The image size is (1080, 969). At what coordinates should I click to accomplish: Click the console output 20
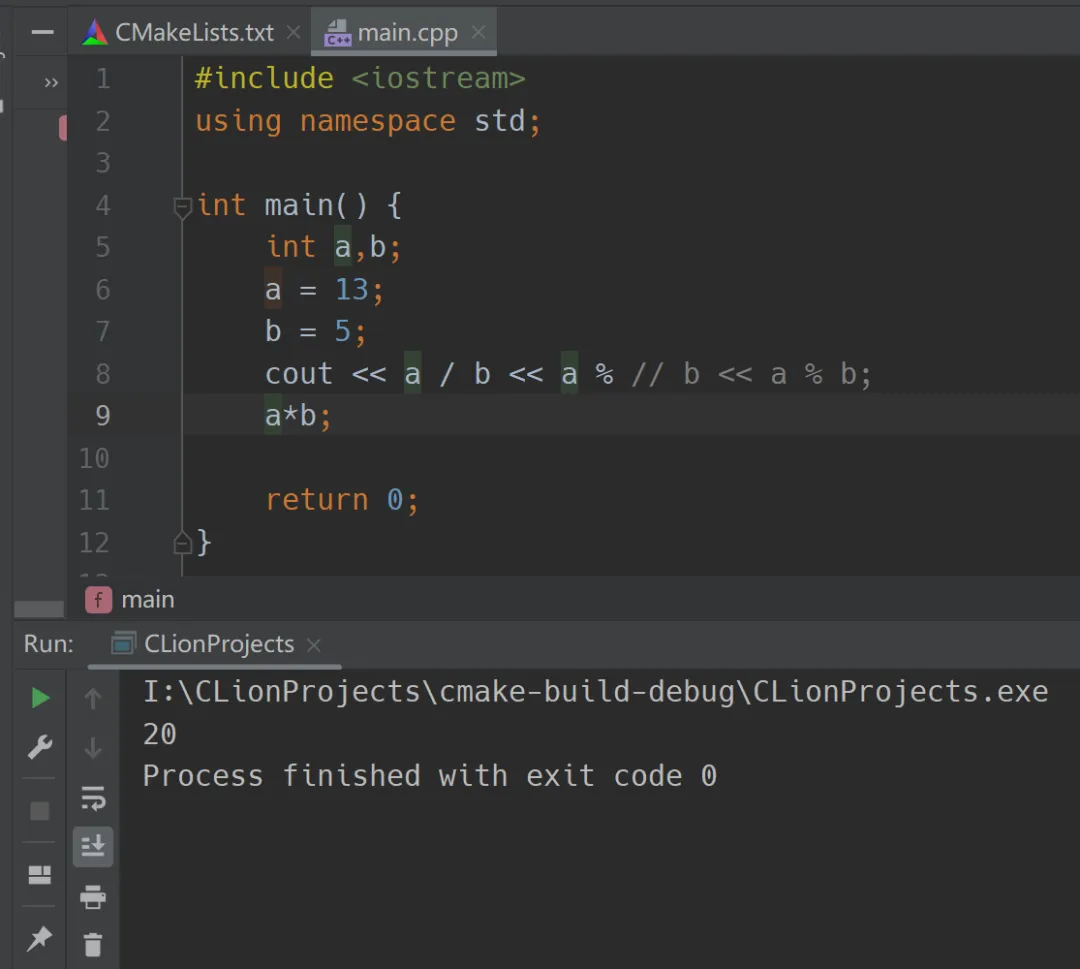160,734
